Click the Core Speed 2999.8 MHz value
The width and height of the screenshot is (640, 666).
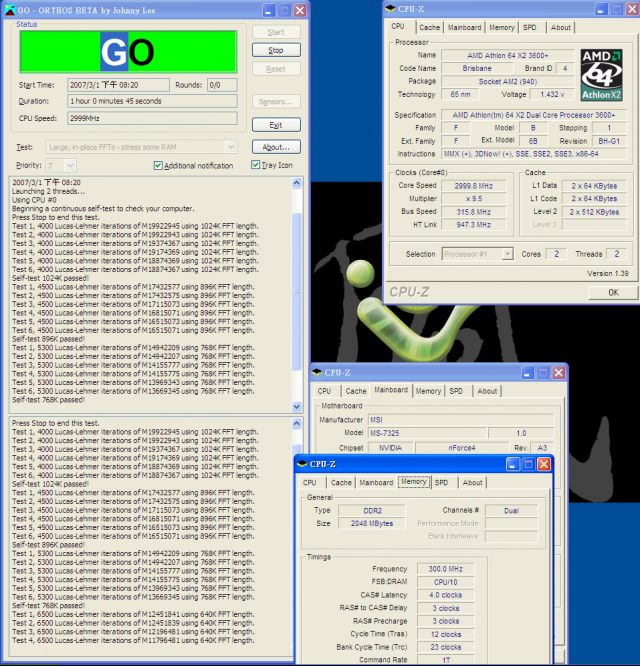tap(474, 186)
